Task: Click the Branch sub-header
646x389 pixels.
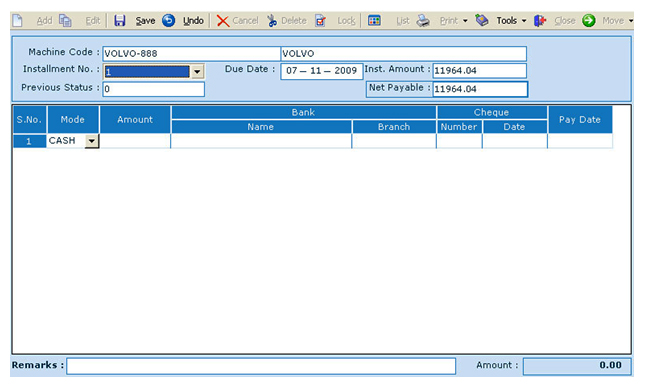Action: (394, 127)
